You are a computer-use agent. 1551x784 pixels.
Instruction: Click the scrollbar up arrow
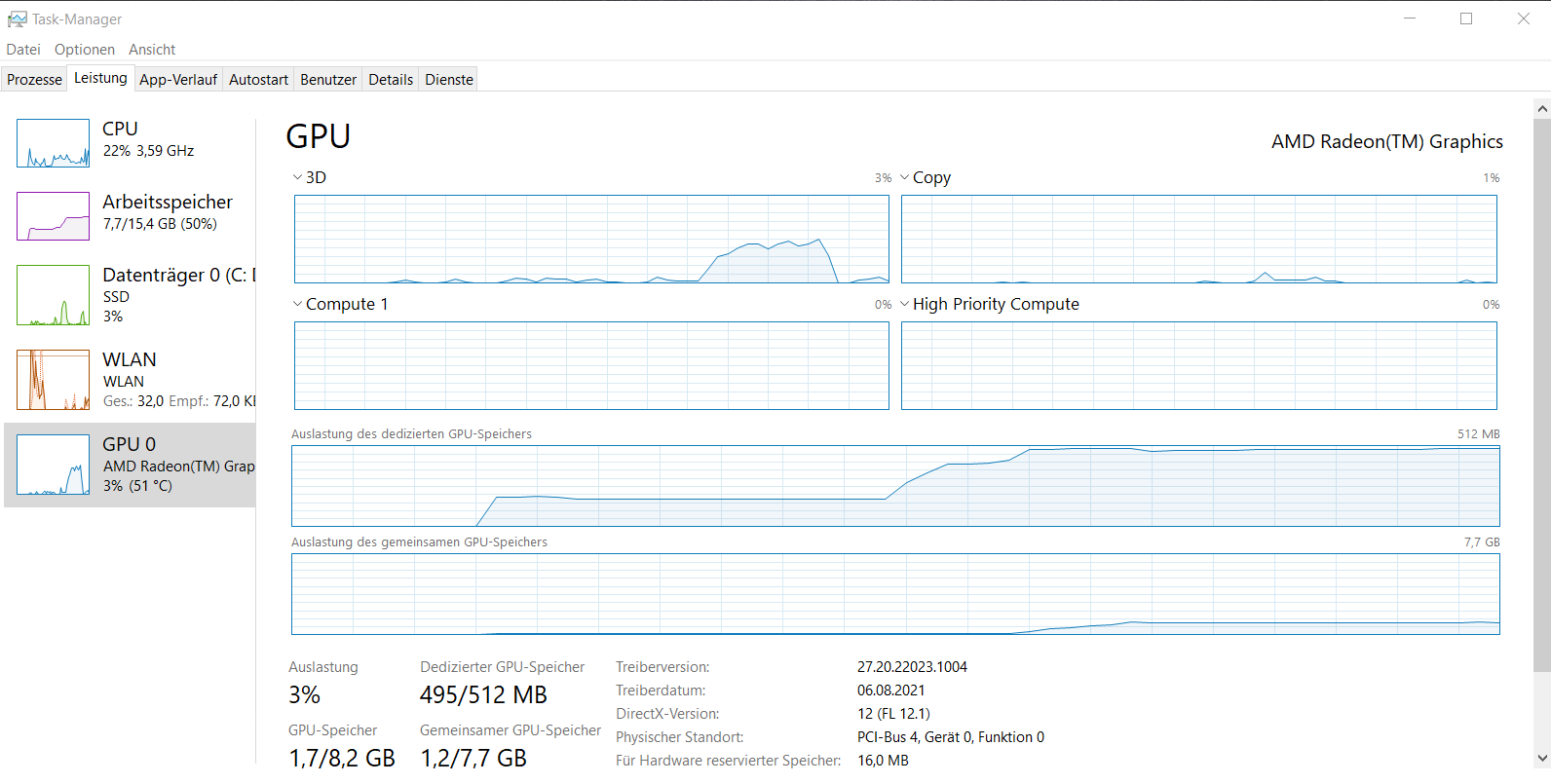(1541, 107)
